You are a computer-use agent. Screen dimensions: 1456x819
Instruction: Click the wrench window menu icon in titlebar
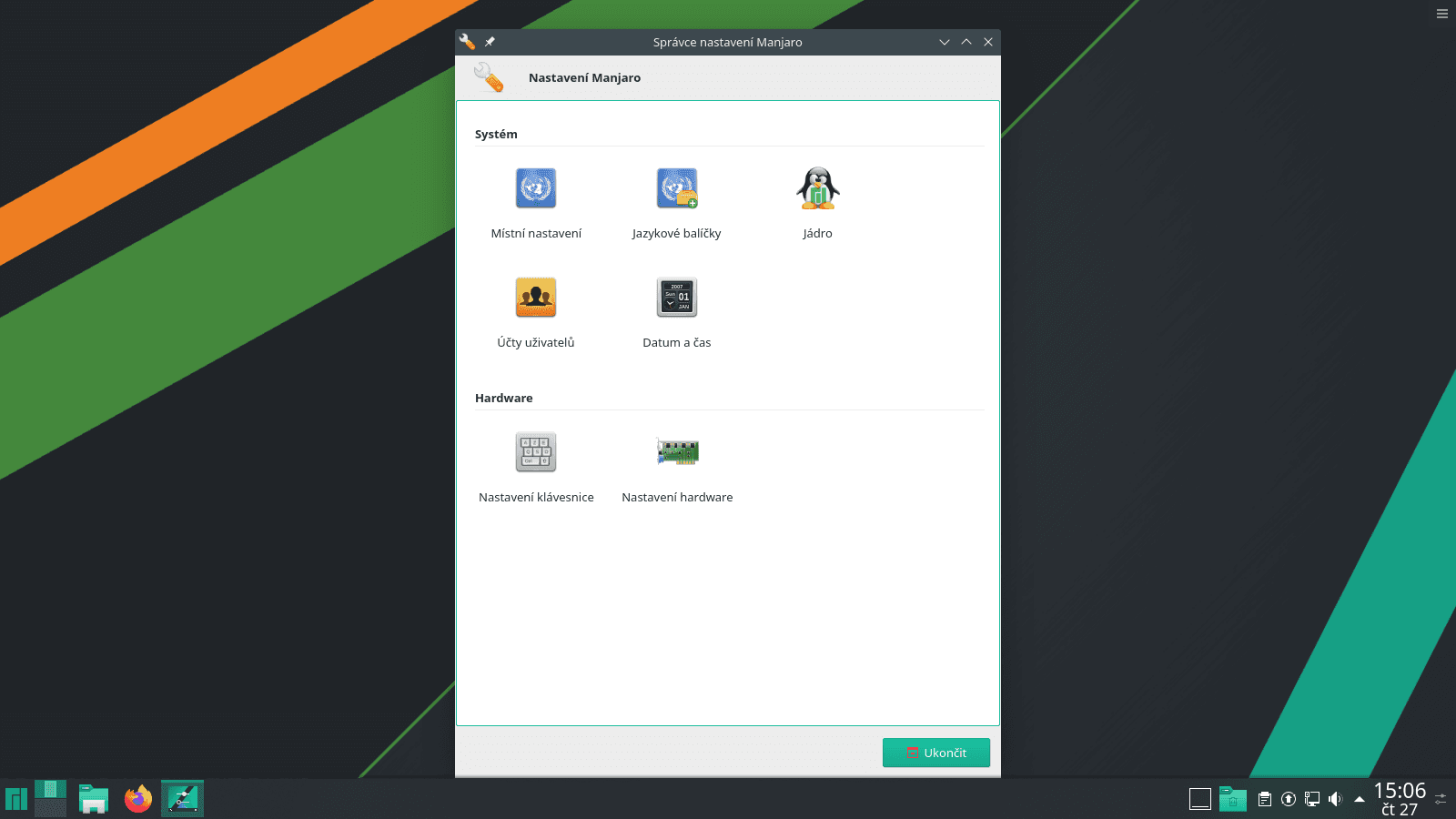467,42
